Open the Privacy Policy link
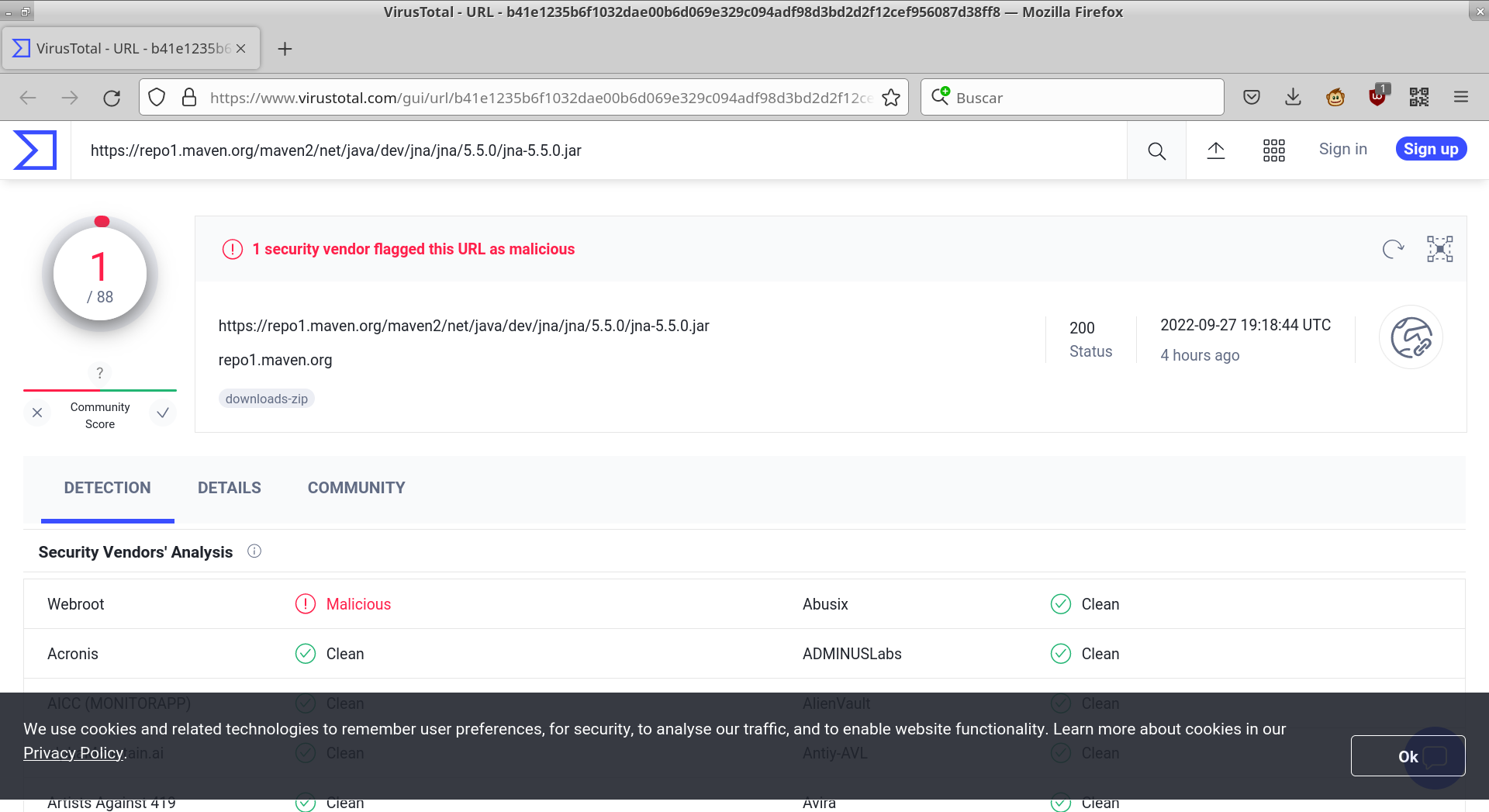Screen dimensions: 1489x812 pyautogui.click(x=73, y=752)
